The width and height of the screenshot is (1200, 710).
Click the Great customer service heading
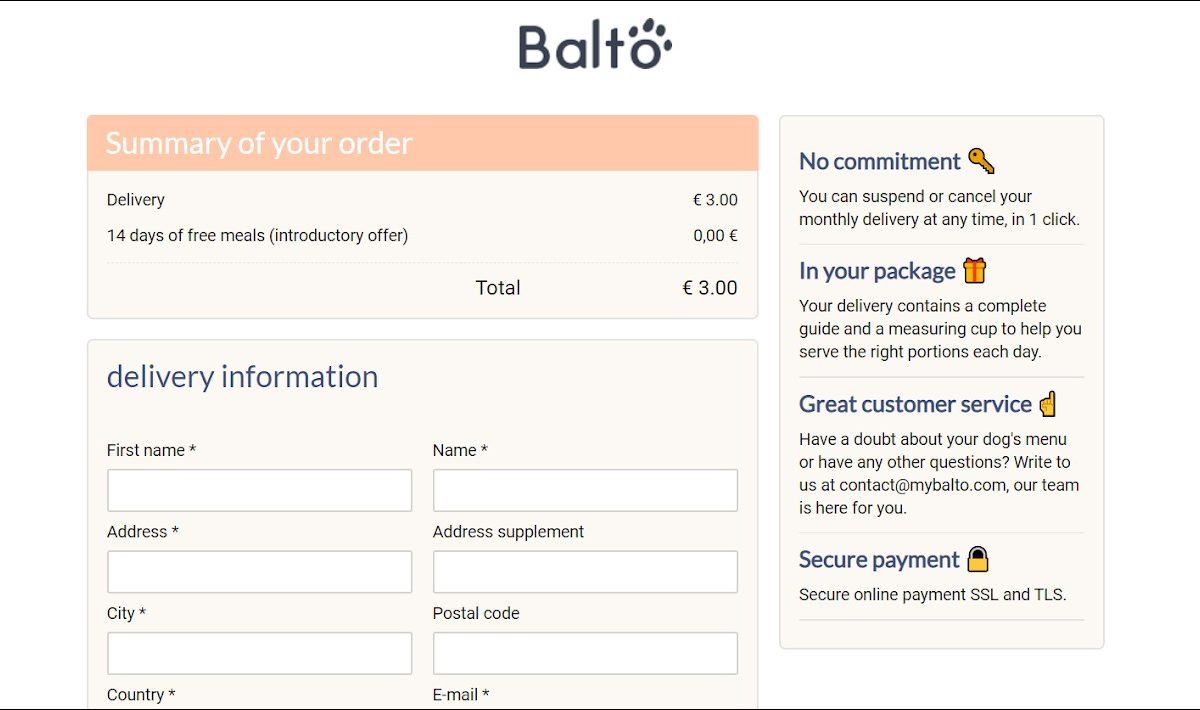click(915, 404)
